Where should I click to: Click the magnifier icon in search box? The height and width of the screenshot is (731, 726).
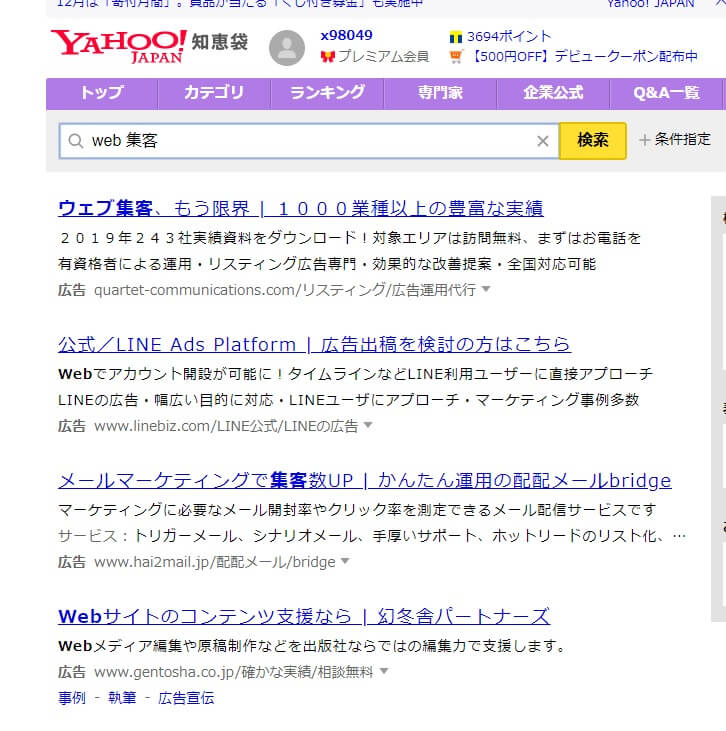coord(76,140)
